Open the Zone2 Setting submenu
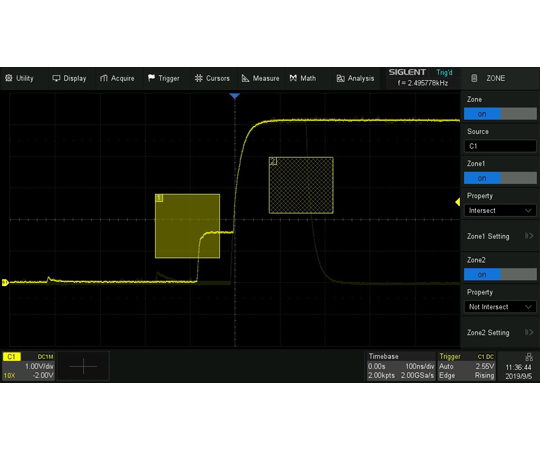540x450 pixels. 500,333
